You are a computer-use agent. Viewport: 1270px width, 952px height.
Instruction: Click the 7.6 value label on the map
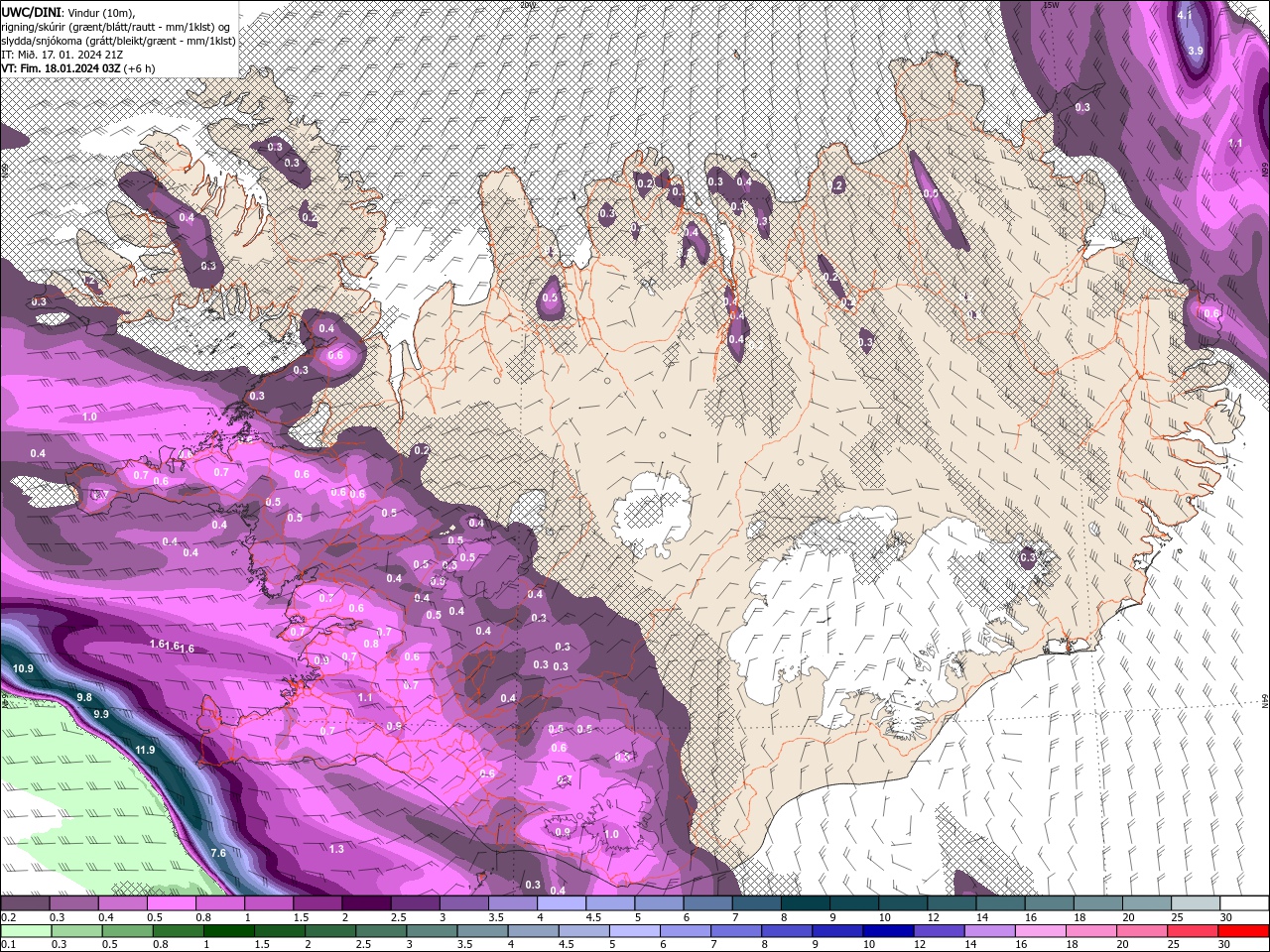coord(218,853)
